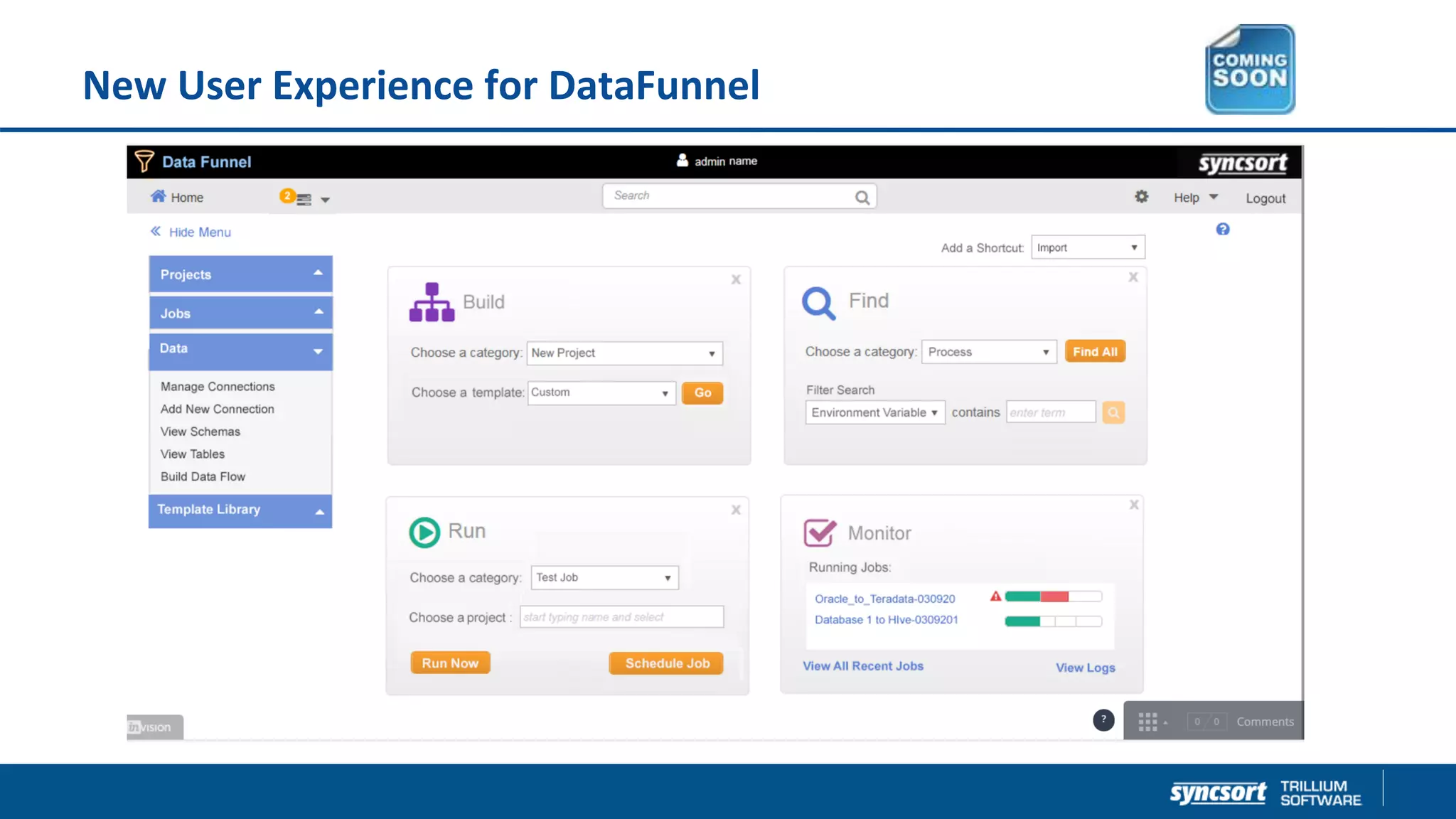Click the Logout link

click(1265, 198)
